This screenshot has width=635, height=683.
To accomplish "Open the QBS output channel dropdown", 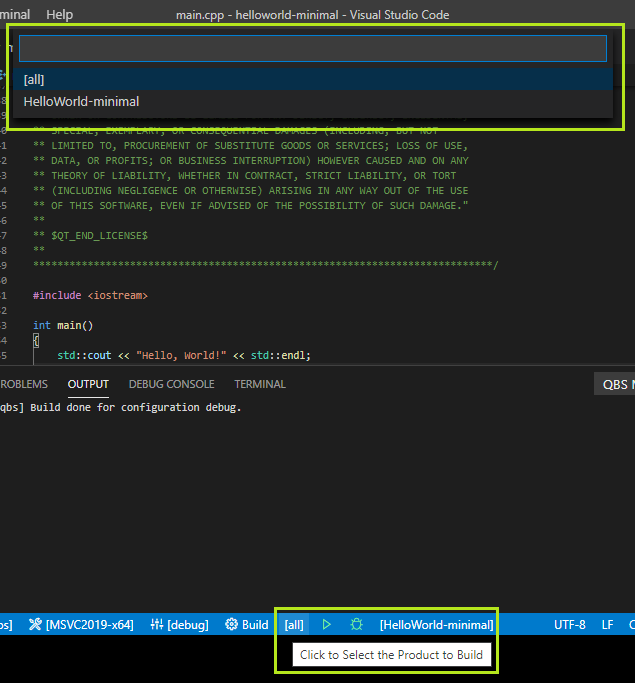I will (x=614, y=384).
